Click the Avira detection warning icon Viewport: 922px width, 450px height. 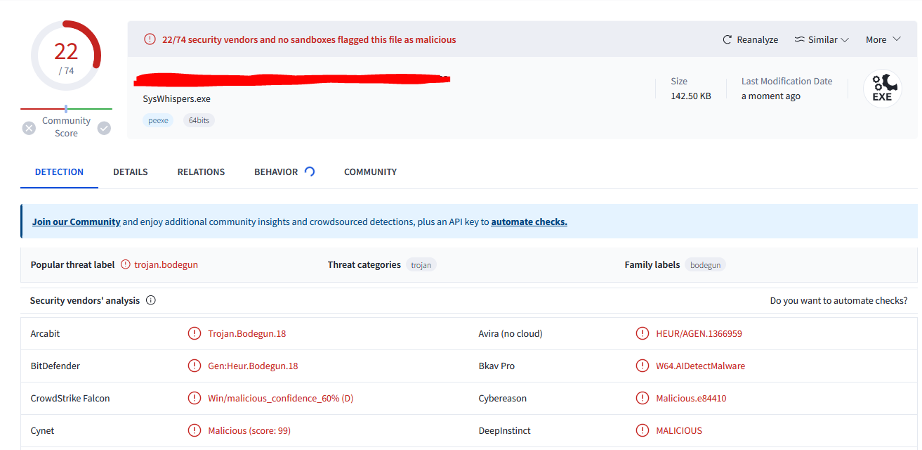642,334
